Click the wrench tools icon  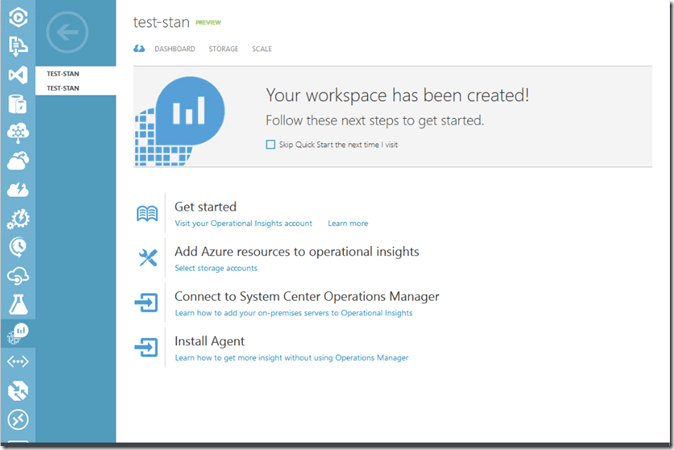coord(147,258)
